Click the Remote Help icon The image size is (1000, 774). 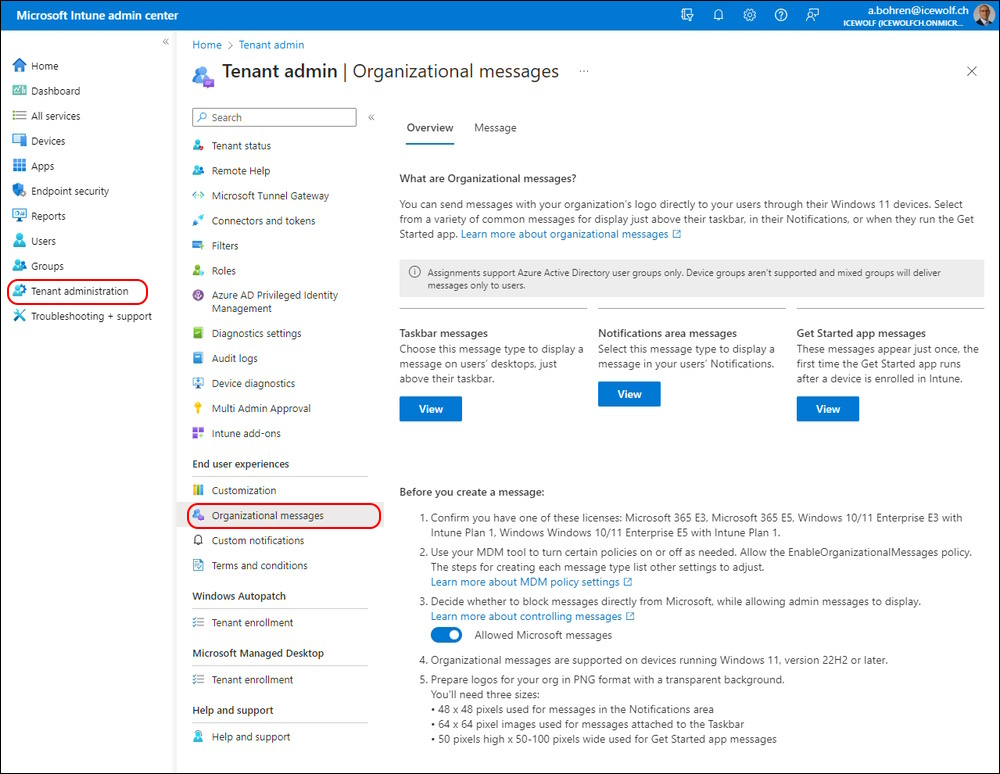coord(198,170)
